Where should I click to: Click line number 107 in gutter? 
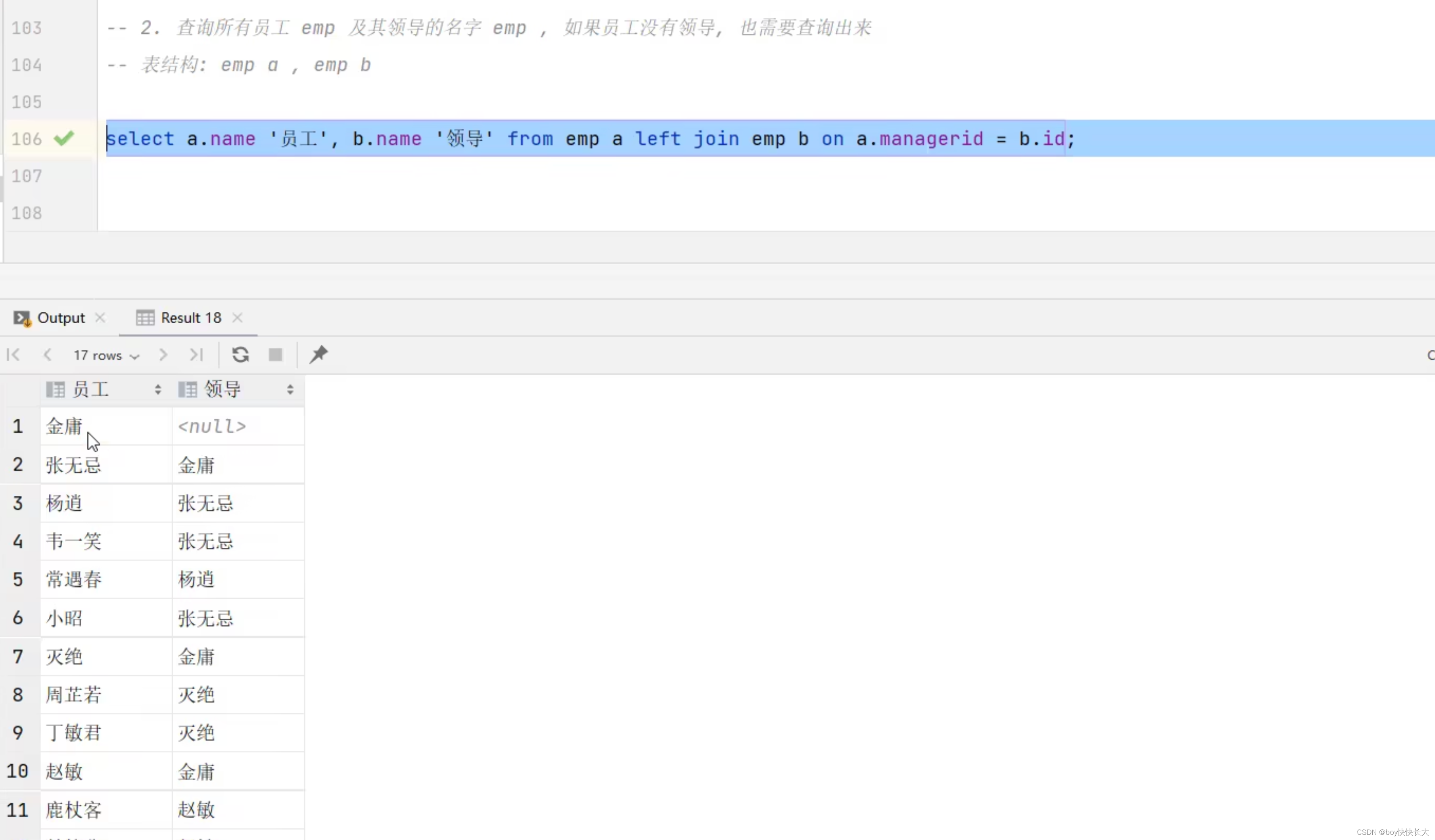click(27, 176)
